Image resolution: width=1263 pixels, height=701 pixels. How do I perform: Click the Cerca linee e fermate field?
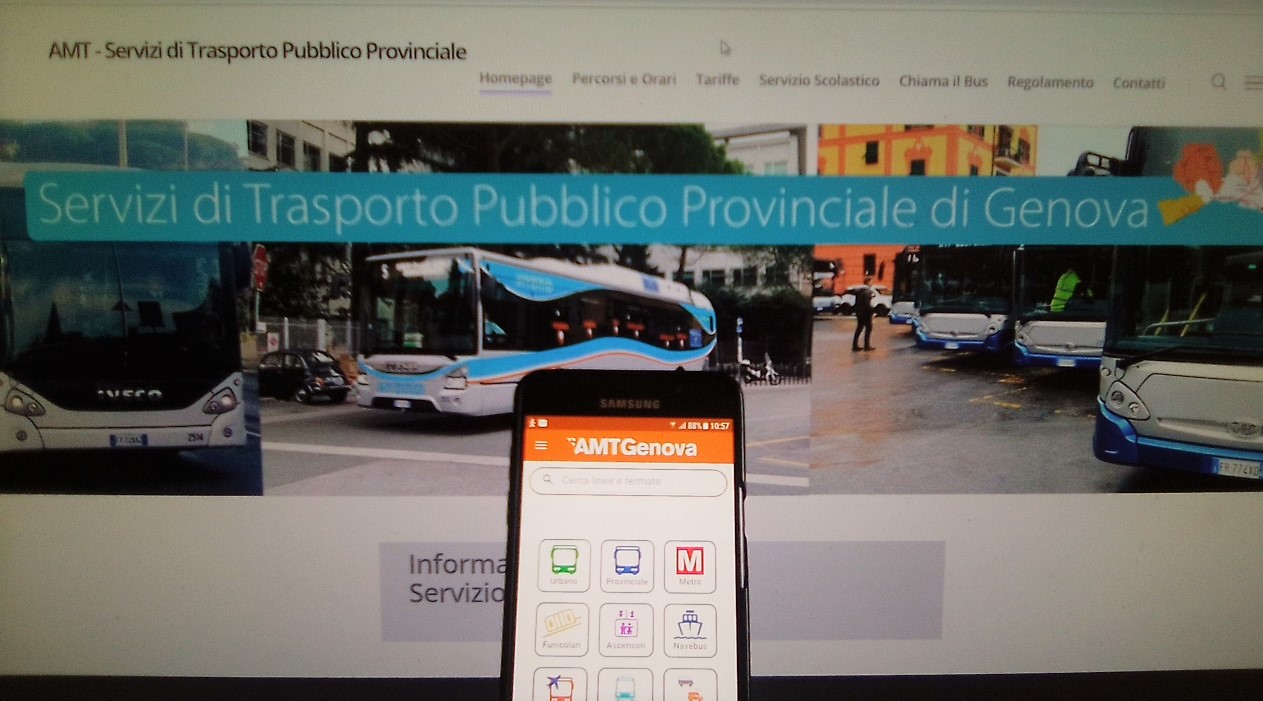pos(628,481)
